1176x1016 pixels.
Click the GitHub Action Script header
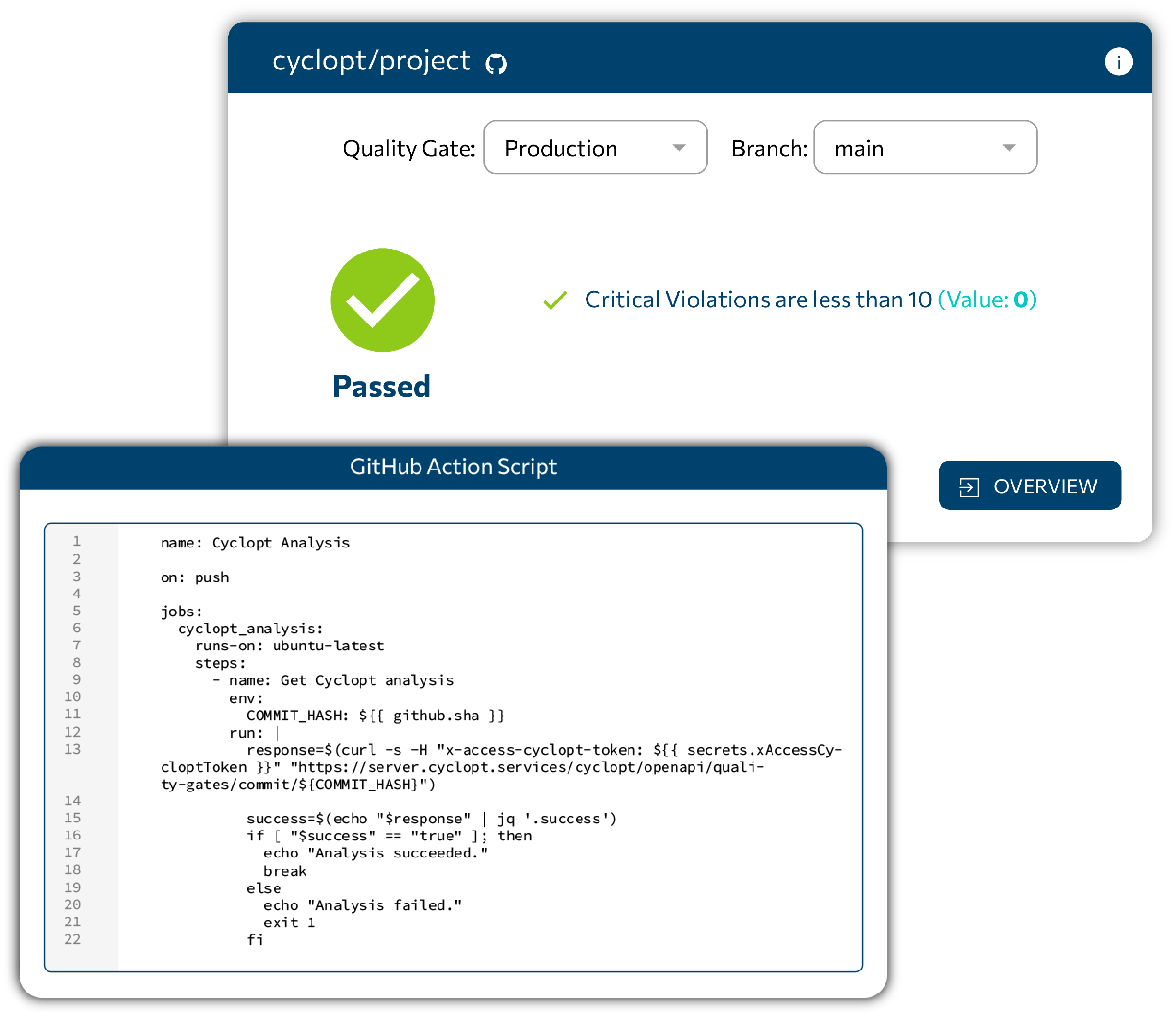click(453, 467)
